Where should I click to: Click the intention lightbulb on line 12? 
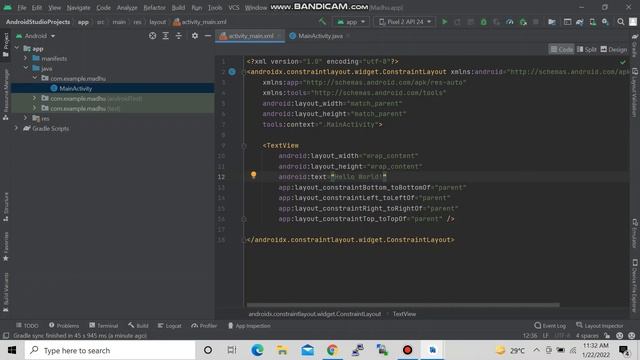click(253, 175)
